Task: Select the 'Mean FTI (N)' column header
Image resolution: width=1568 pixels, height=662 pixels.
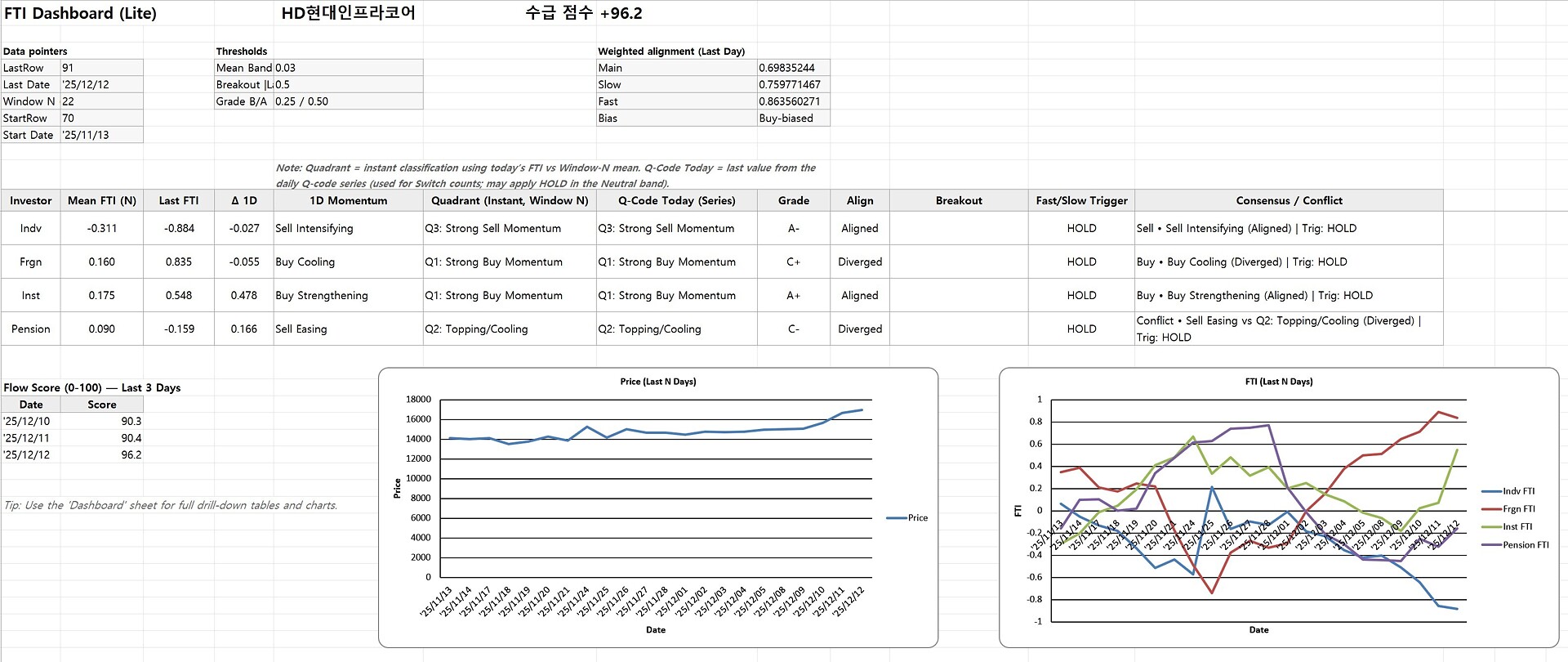Action: [x=102, y=201]
